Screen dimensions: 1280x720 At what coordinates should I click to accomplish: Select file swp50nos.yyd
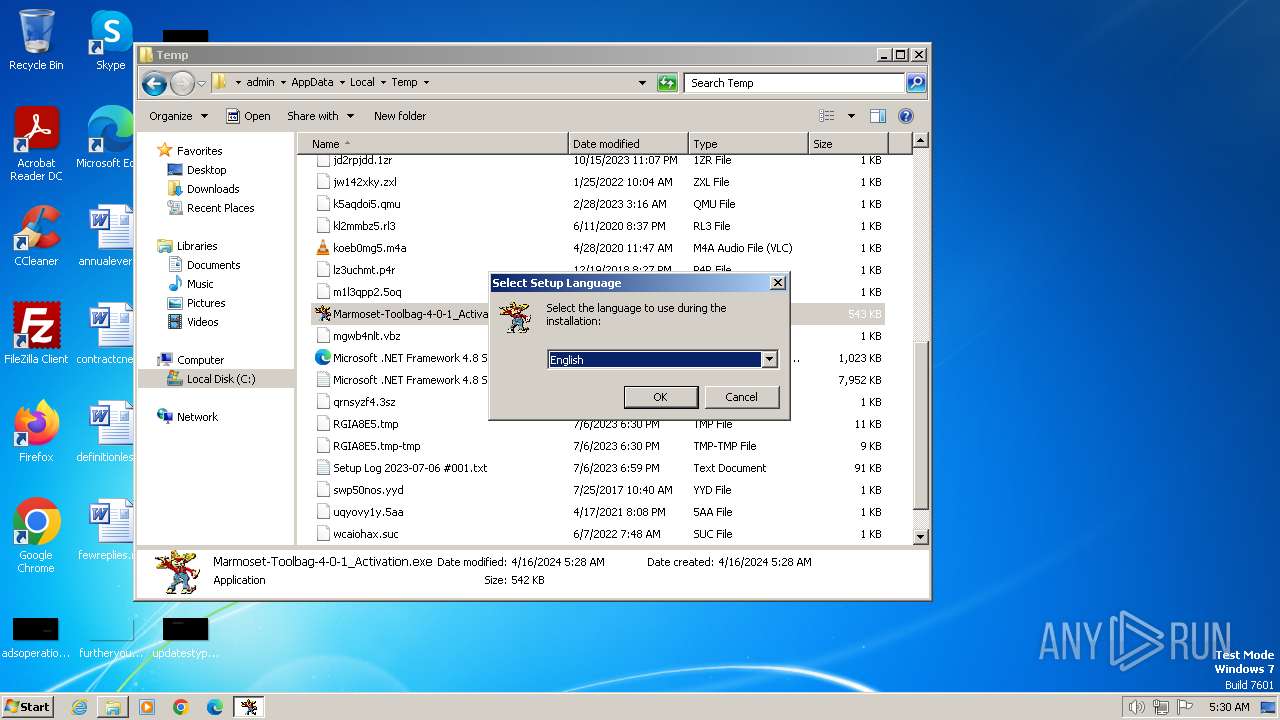[368, 490]
